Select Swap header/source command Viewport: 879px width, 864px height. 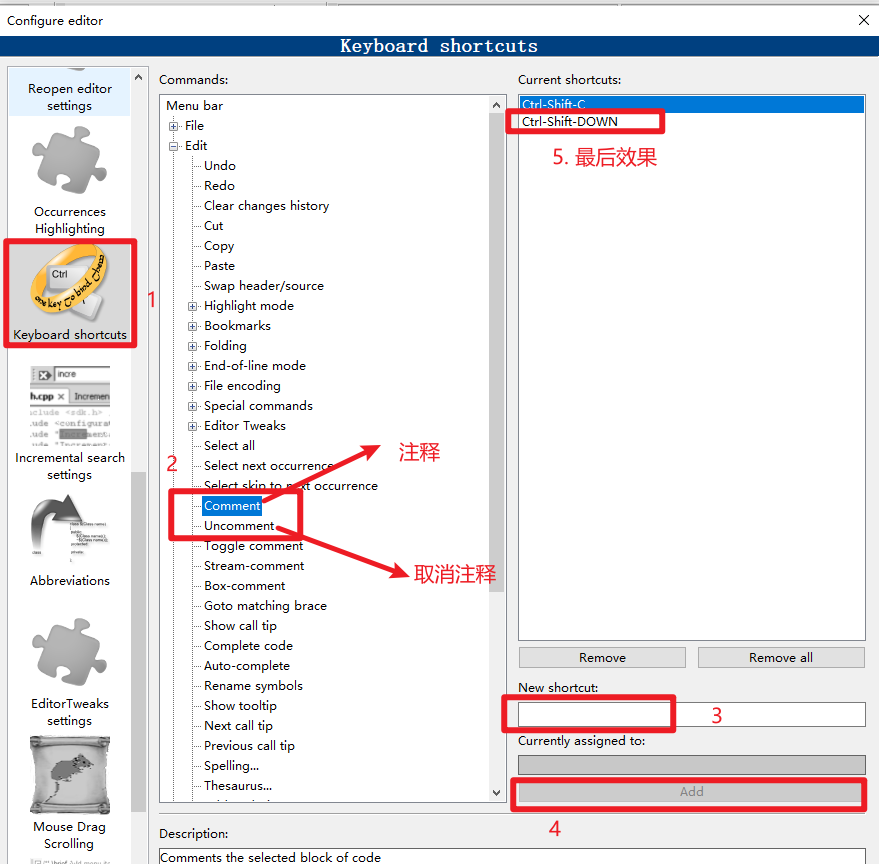point(264,286)
